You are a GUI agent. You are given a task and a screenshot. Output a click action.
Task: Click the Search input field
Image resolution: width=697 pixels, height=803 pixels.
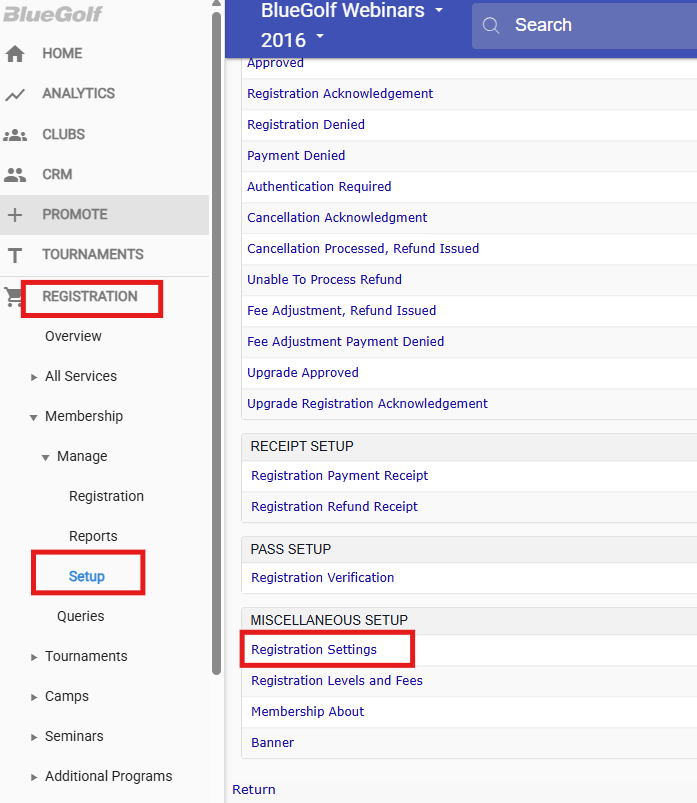[584, 25]
